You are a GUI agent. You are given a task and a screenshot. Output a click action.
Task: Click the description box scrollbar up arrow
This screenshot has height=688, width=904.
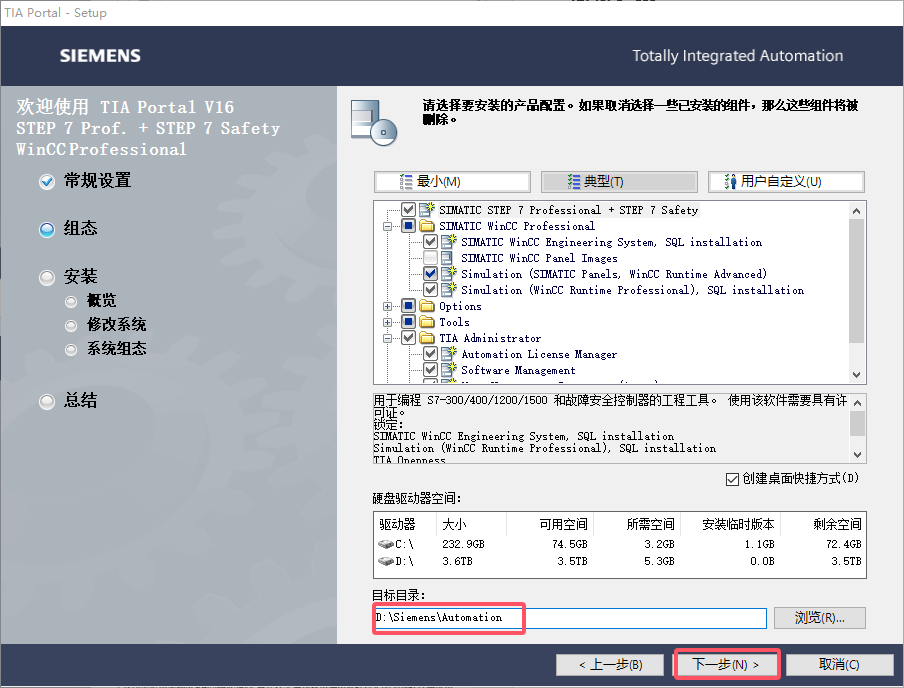click(858, 403)
